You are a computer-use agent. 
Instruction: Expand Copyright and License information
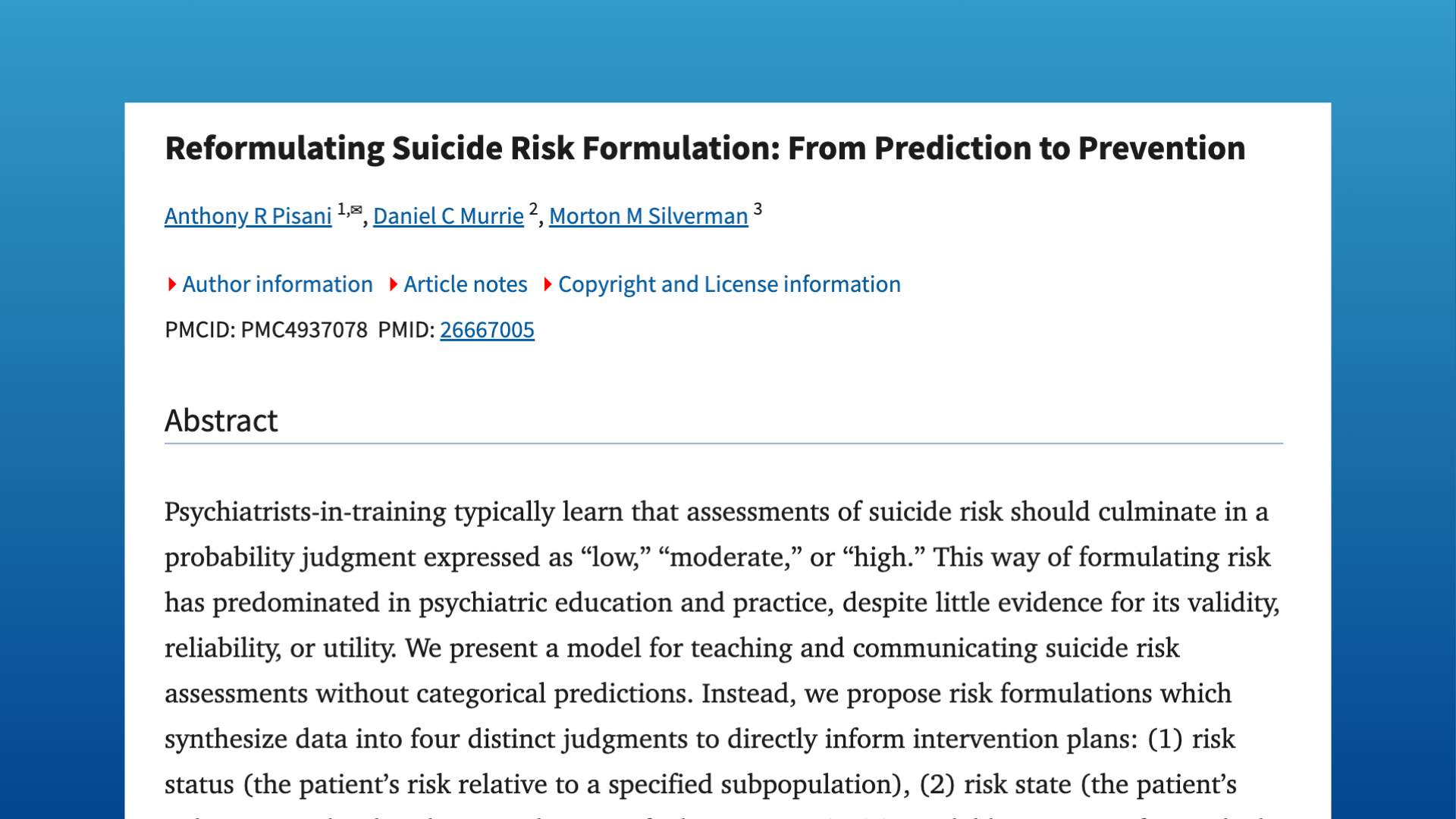[729, 284]
